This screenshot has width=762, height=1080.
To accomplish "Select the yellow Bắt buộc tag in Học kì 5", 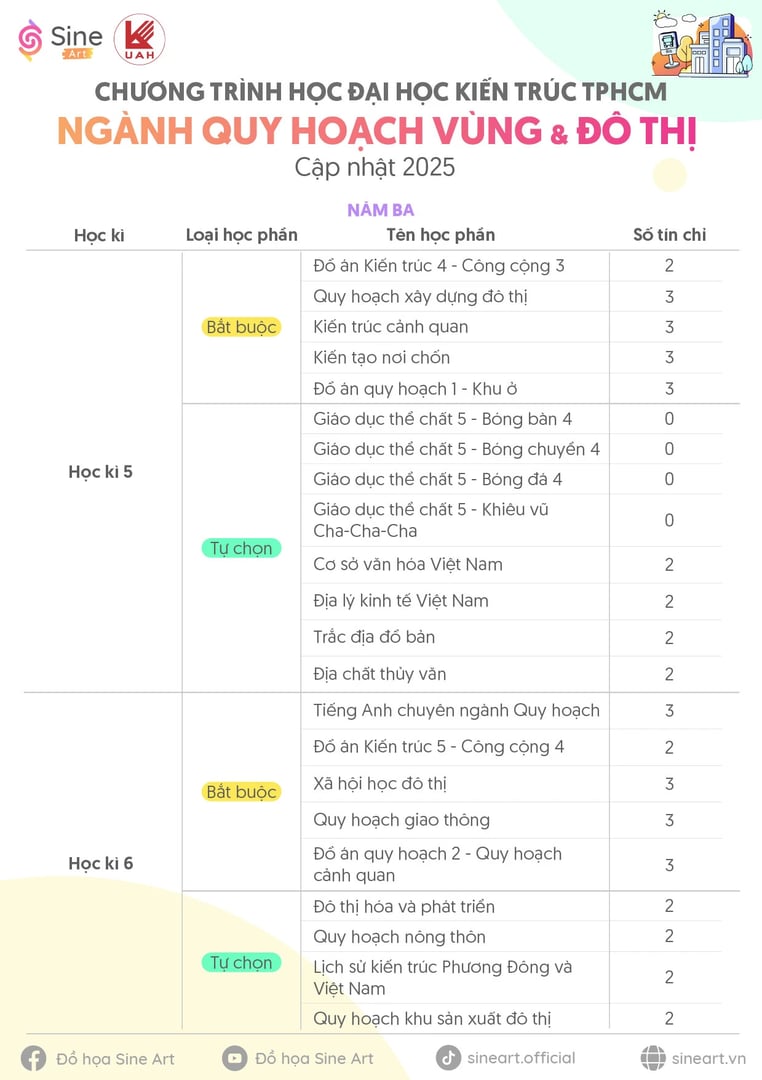I will point(241,327).
